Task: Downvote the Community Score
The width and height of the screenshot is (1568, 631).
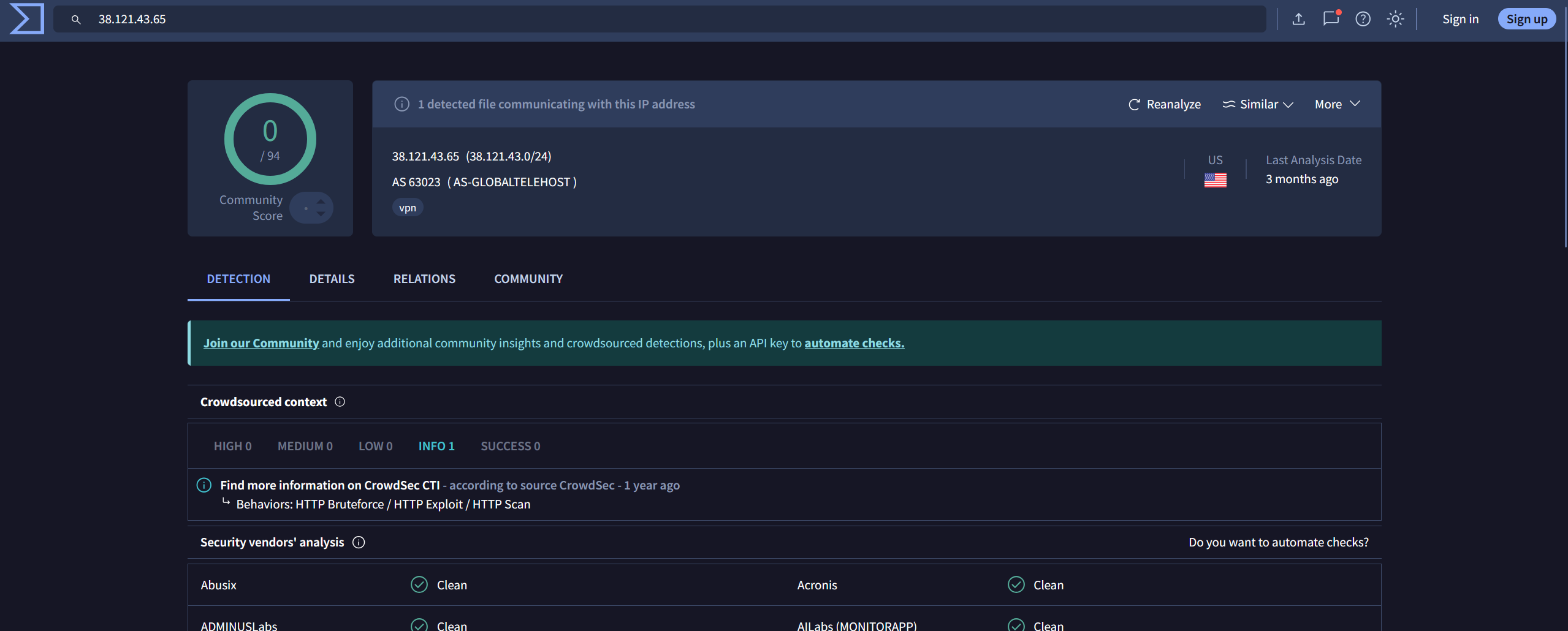Action: tap(321, 213)
